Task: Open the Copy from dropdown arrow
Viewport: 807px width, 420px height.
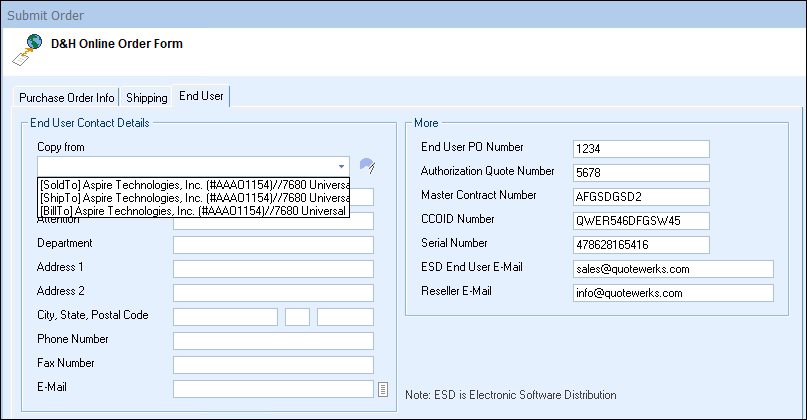Action: [341, 166]
